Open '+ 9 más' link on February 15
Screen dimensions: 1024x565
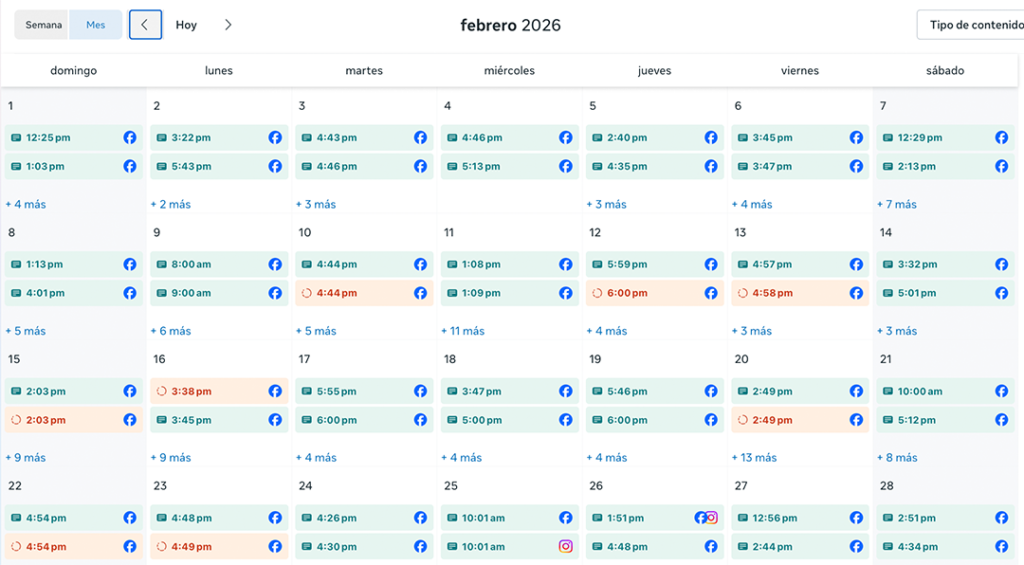pyautogui.click(x=26, y=458)
